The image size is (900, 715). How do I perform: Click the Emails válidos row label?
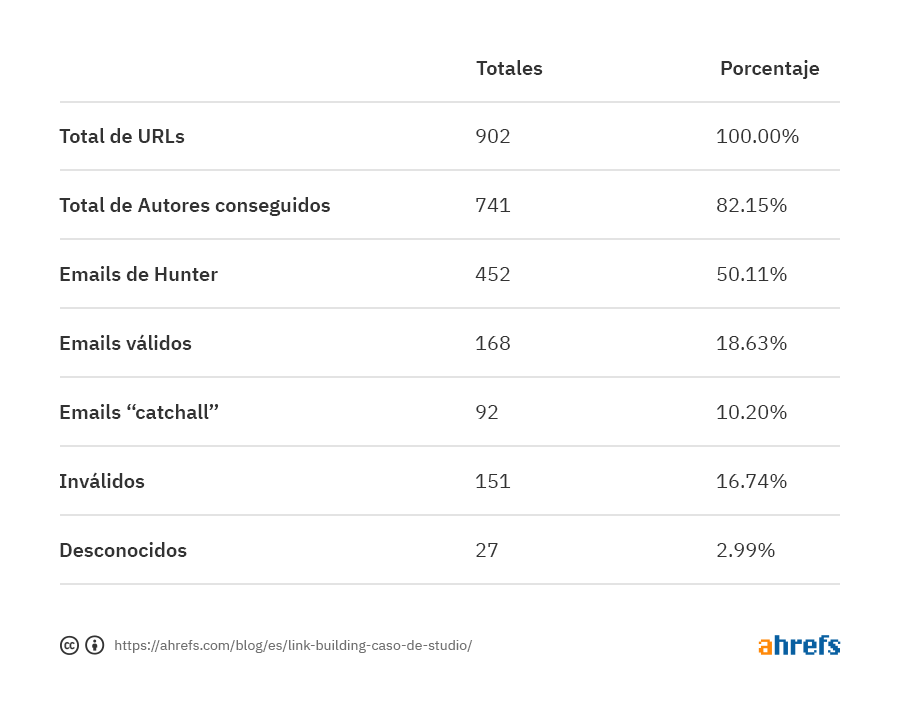(x=125, y=343)
